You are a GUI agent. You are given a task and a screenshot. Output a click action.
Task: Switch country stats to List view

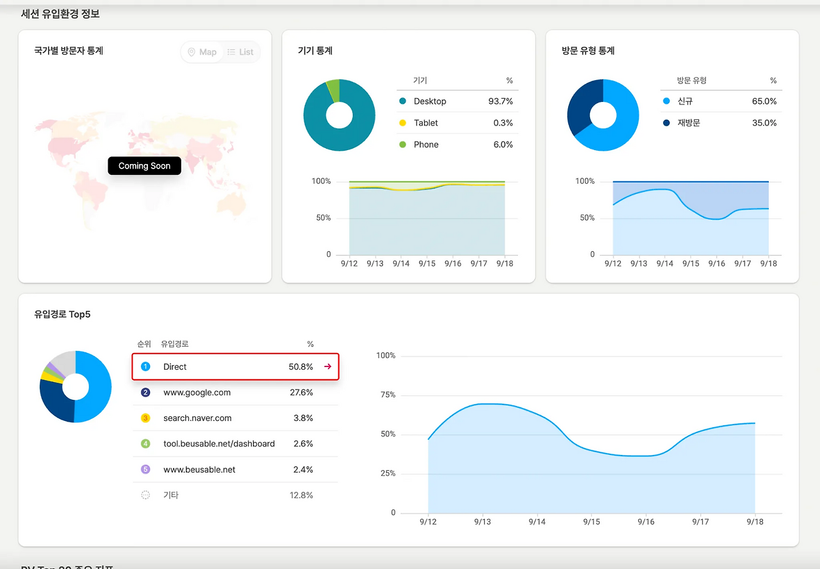click(x=240, y=52)
